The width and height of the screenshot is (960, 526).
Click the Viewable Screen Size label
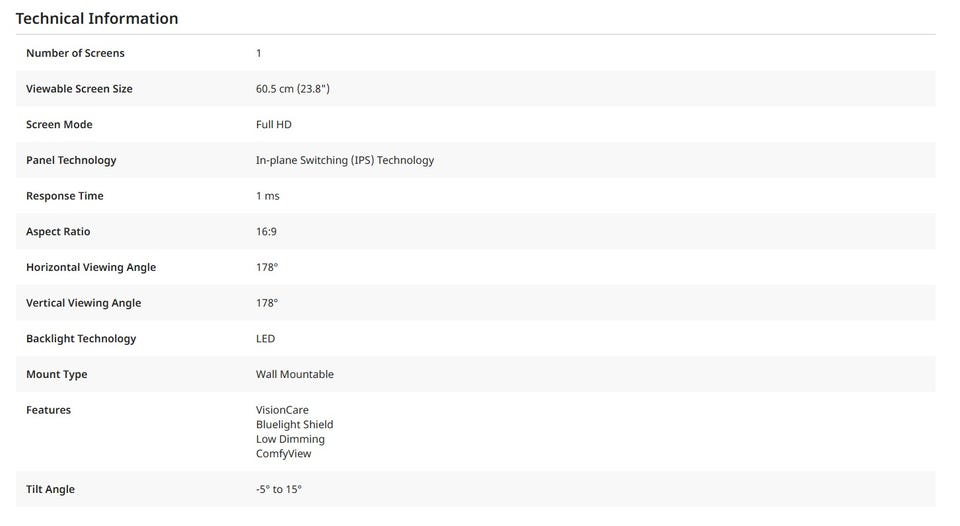click(79, 89)
